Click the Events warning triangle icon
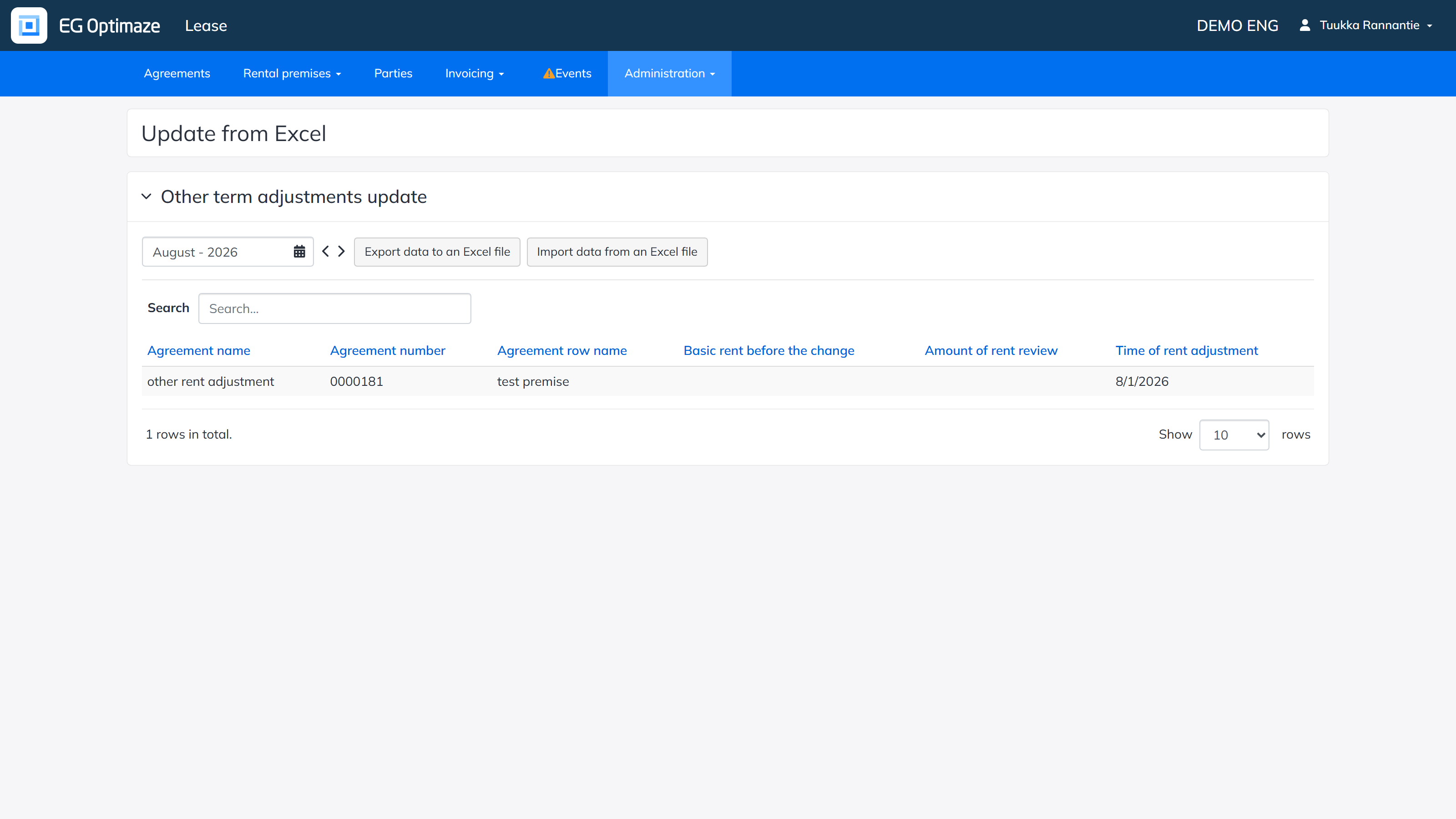 pyautogui.click(x=548, y=73)
